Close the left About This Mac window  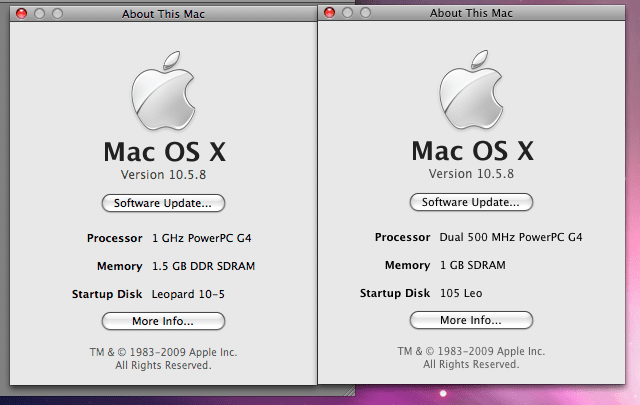tap(22, 14)
